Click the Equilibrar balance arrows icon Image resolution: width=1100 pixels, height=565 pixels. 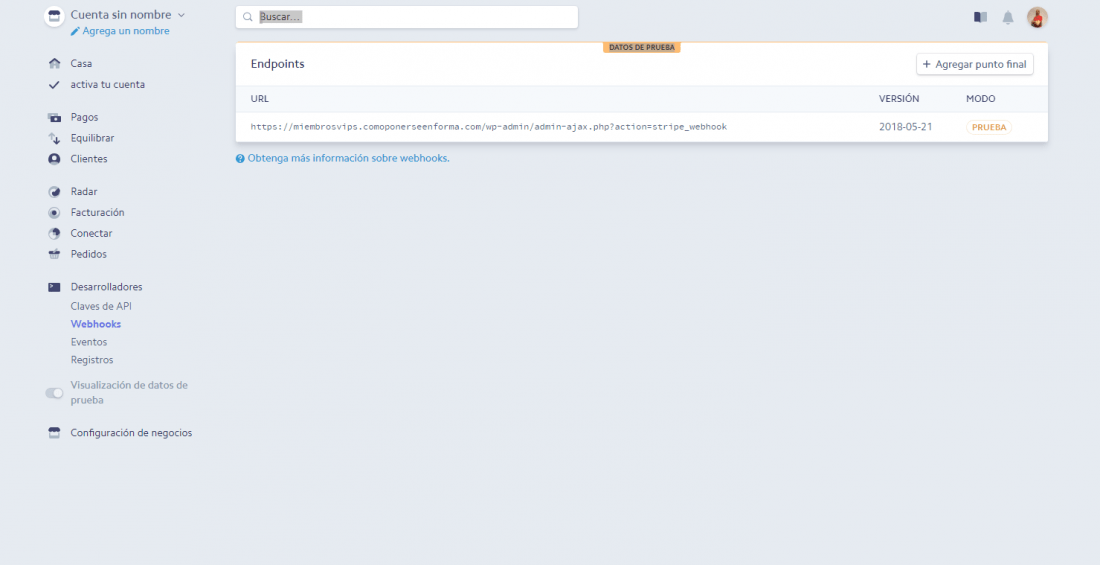[54, 138]
